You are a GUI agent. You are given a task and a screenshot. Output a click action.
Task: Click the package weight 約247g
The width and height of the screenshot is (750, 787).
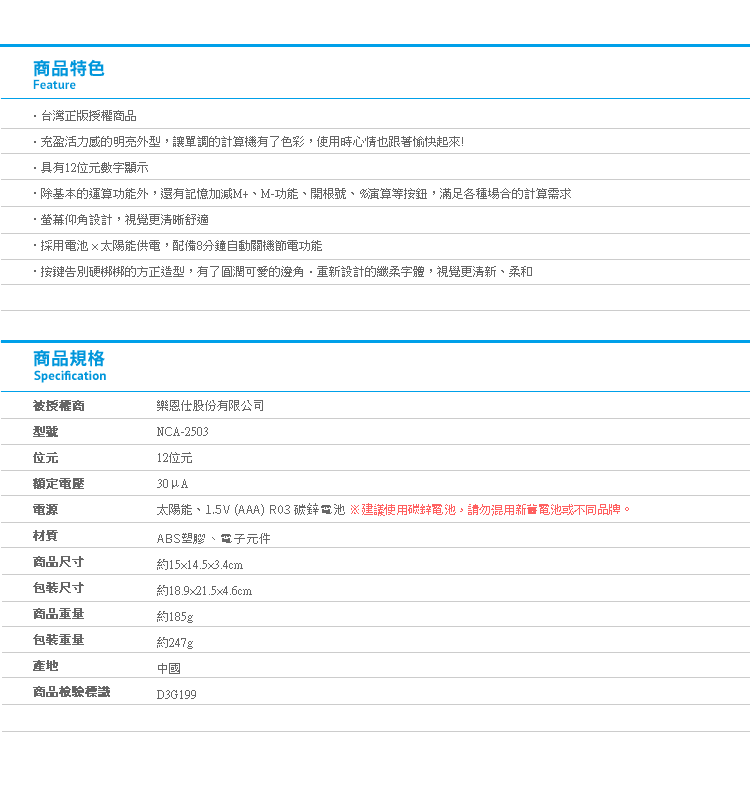tap(175, 642)
